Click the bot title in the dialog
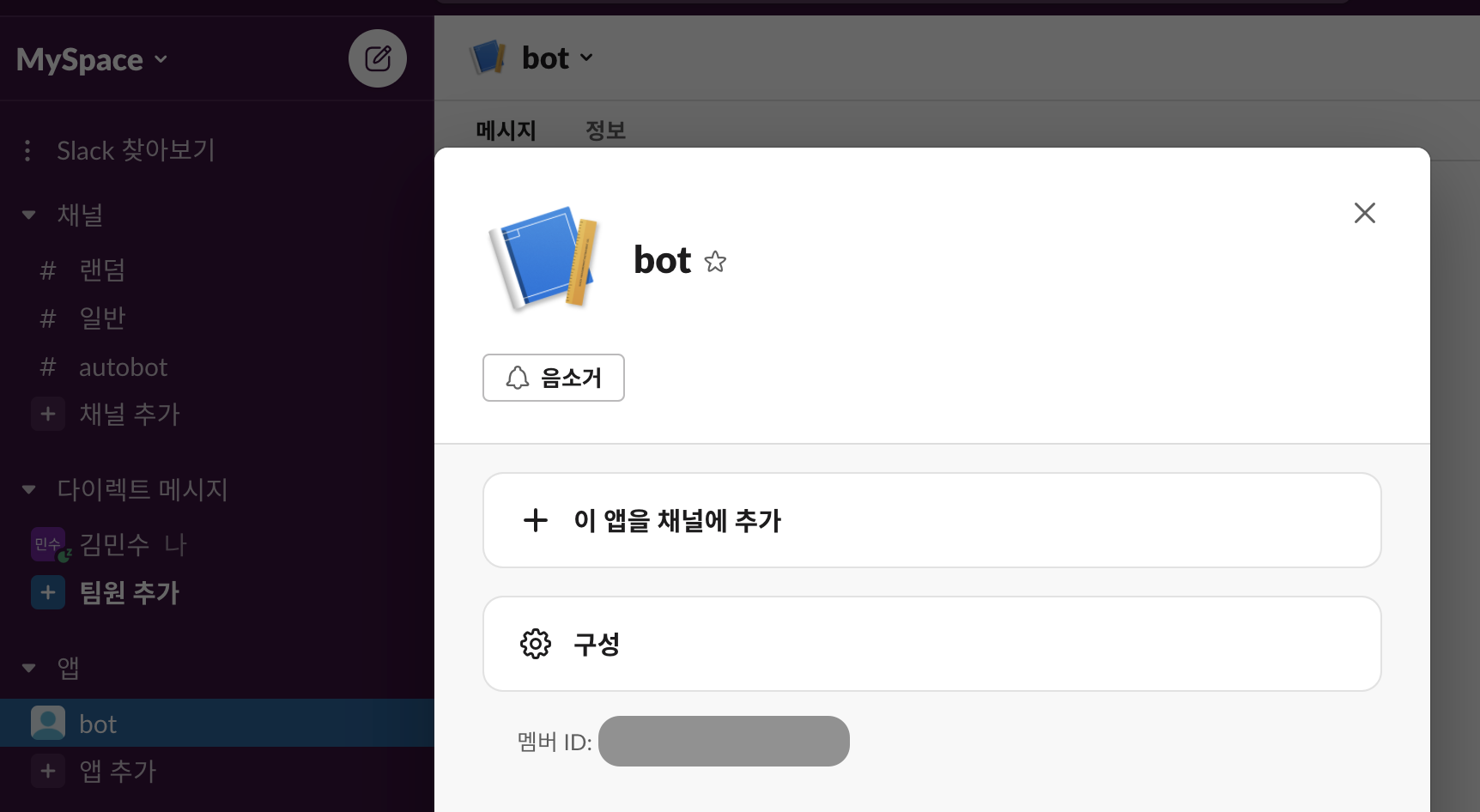Viewport: 1480px width, 812px height. (x=662, y=260)
